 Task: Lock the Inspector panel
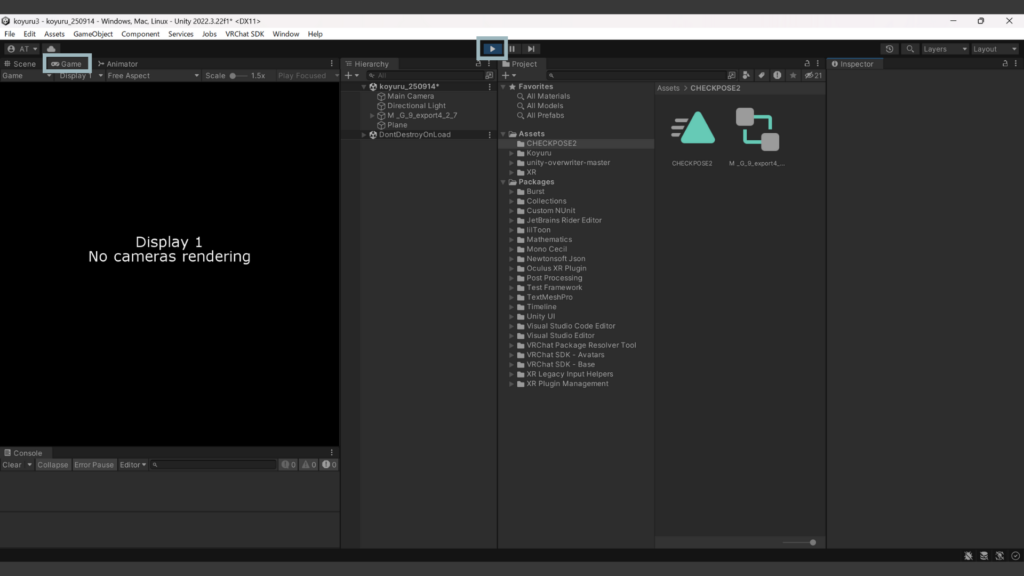(x=1004, y=64)
